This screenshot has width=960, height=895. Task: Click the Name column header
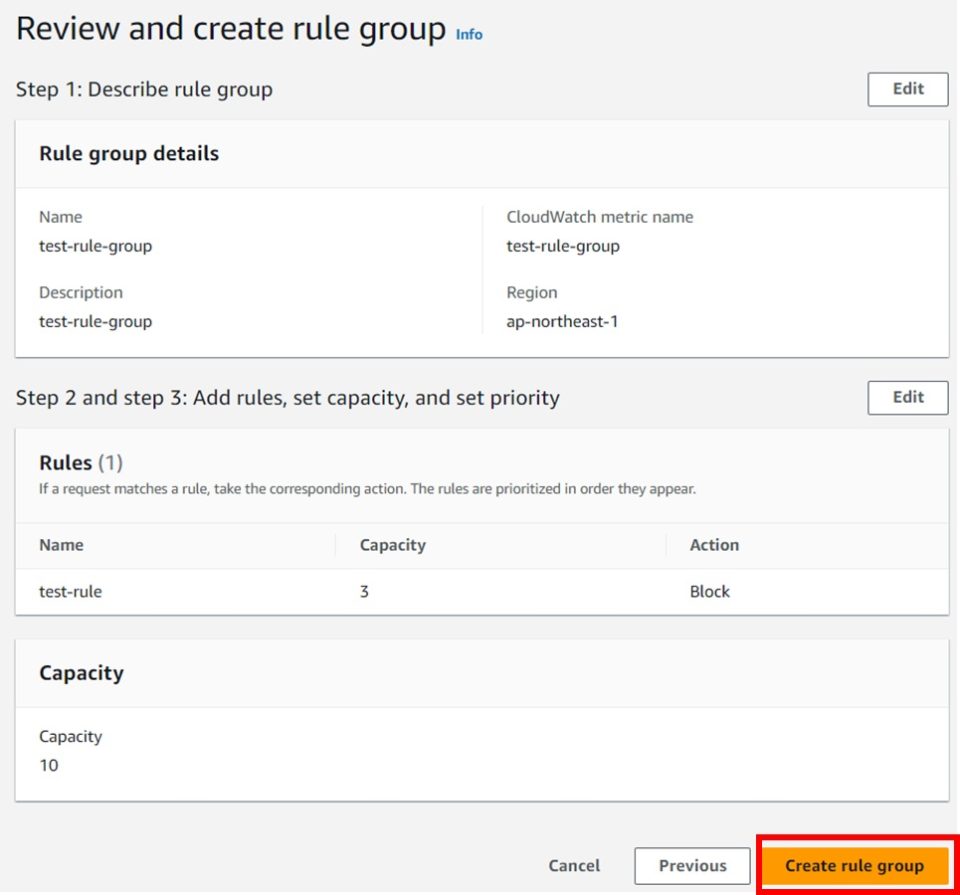[61, 545]
